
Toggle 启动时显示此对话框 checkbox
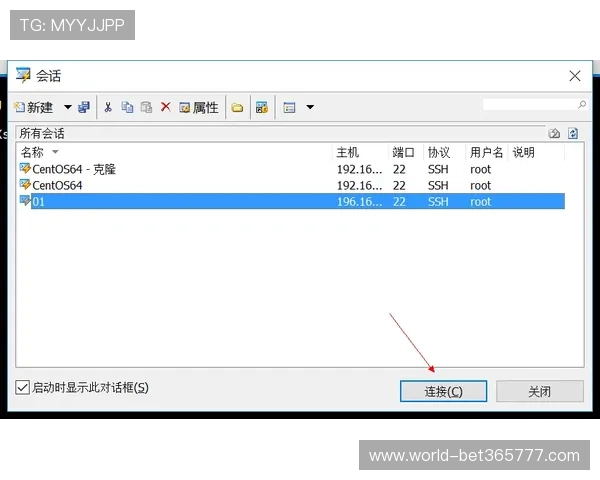click(22, 387)
